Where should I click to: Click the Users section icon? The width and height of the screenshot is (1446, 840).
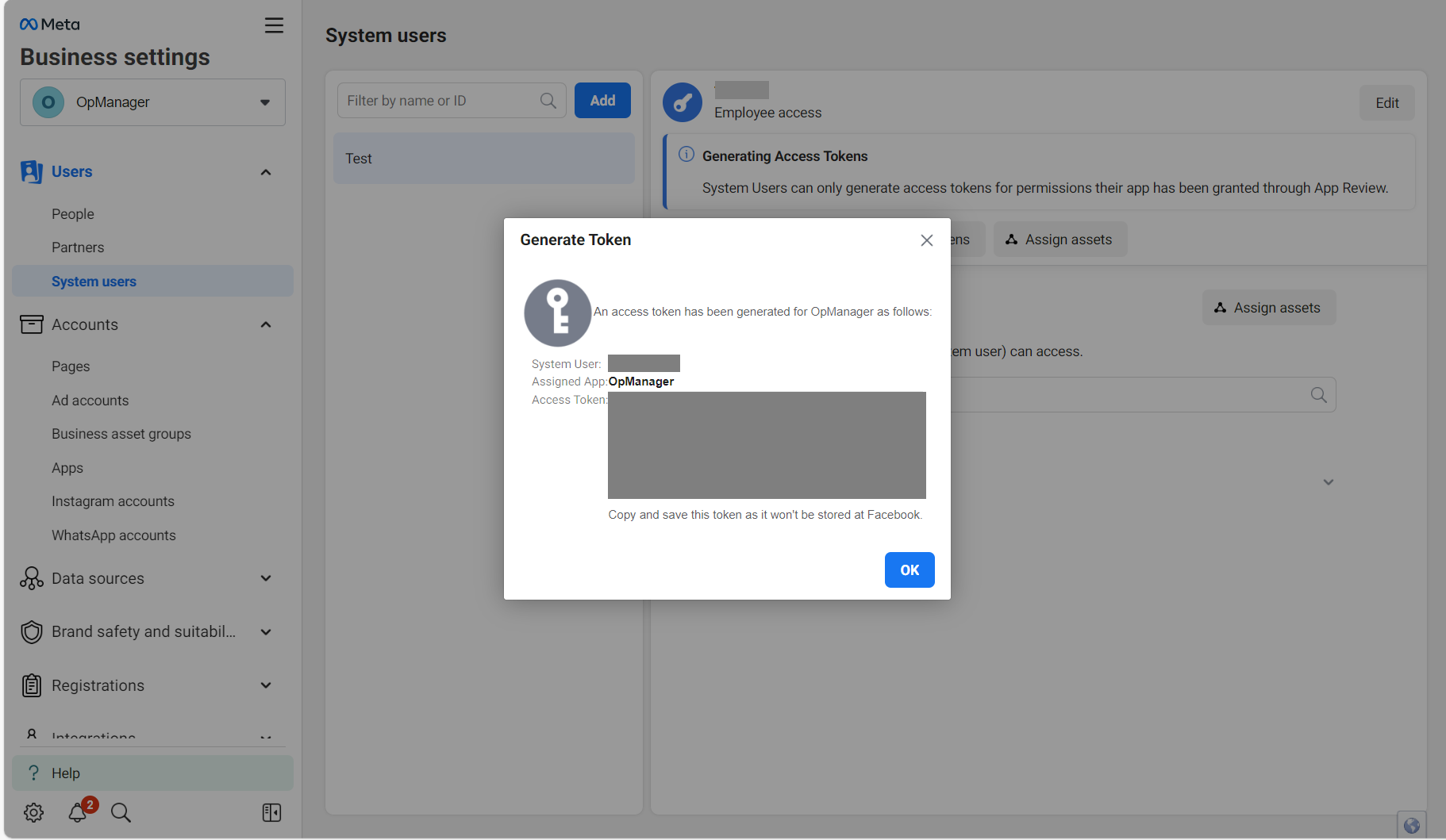(x=32, y=171)
